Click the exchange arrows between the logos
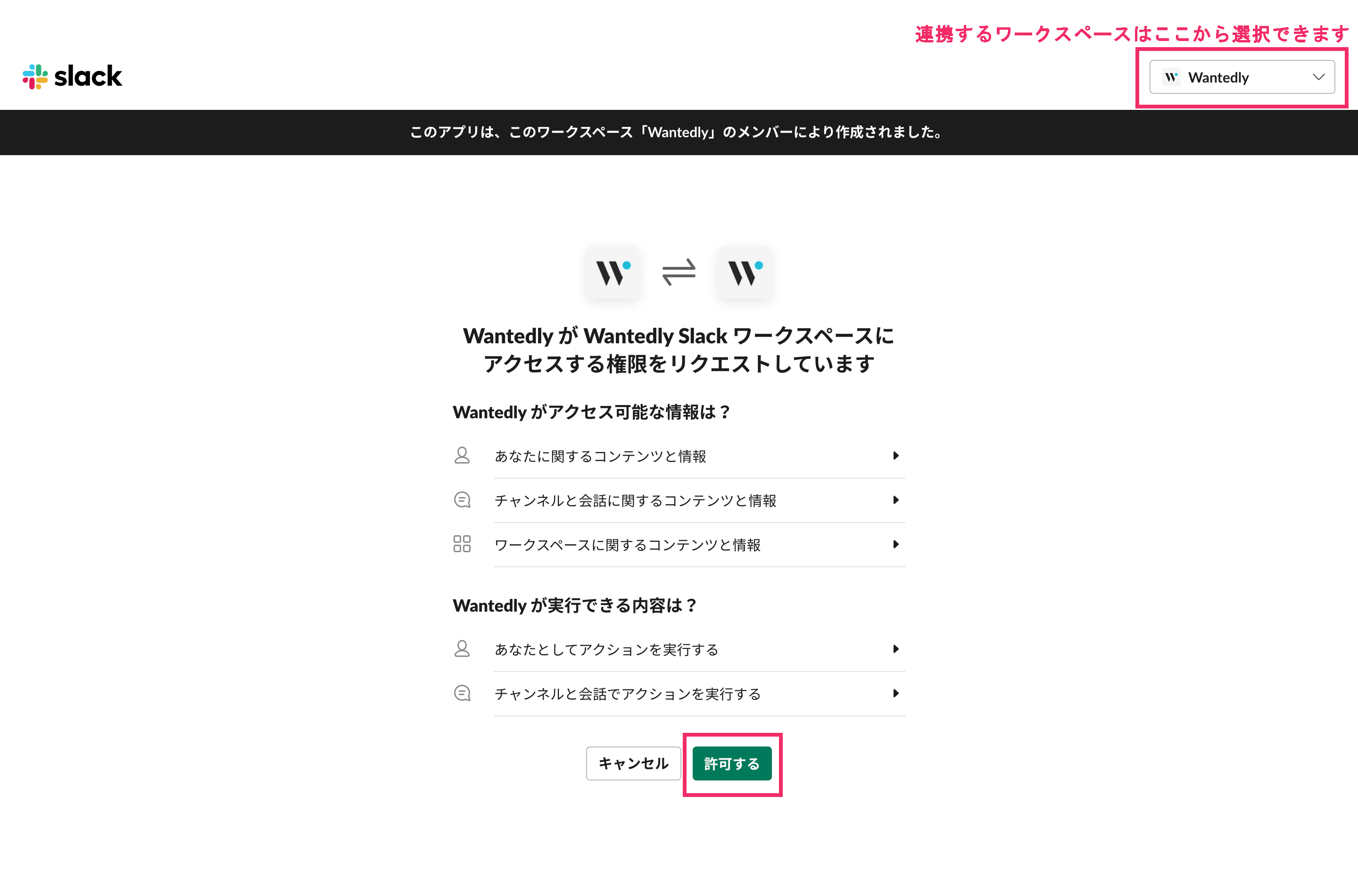The width and height of the screenshot is (1358, 896). [679, 272]
